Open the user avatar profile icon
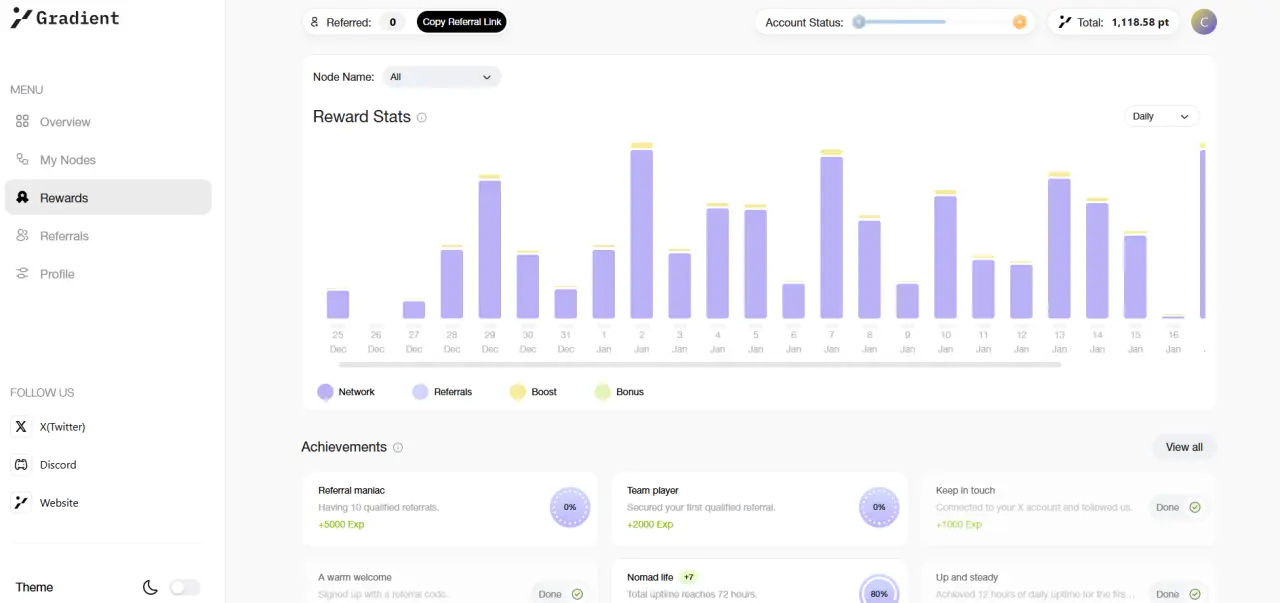 point(1204,22)
